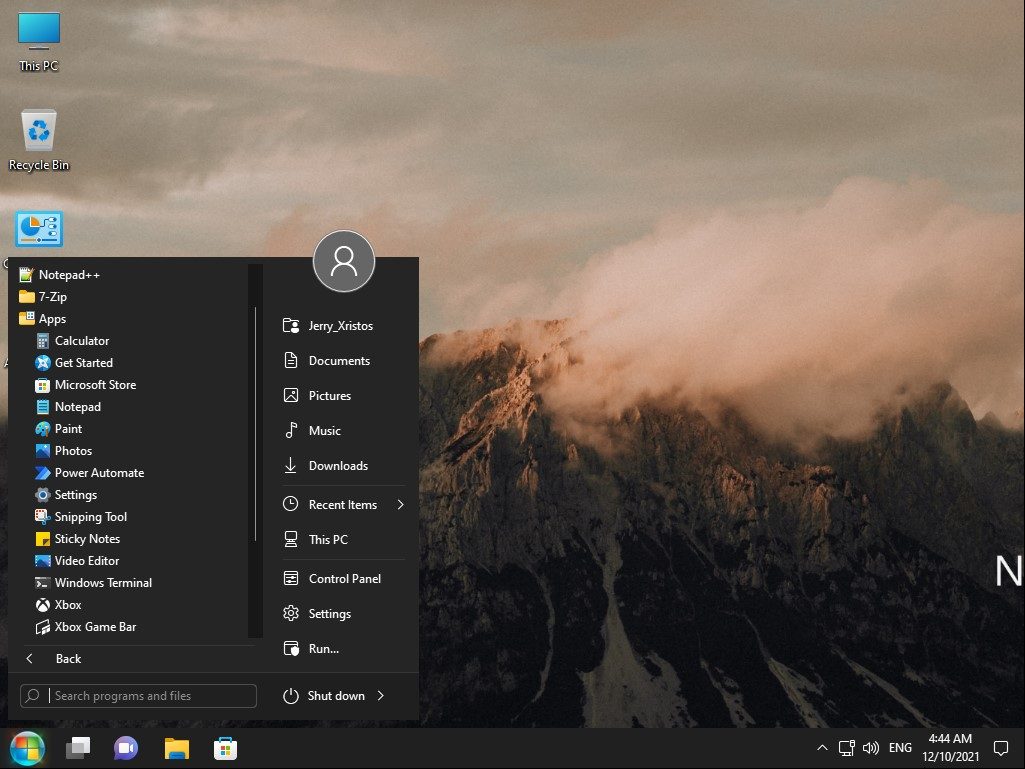This screenshot has width=1025, height=769.
Task: Collapse the Apps folder
Action: (x=52, y=319)
